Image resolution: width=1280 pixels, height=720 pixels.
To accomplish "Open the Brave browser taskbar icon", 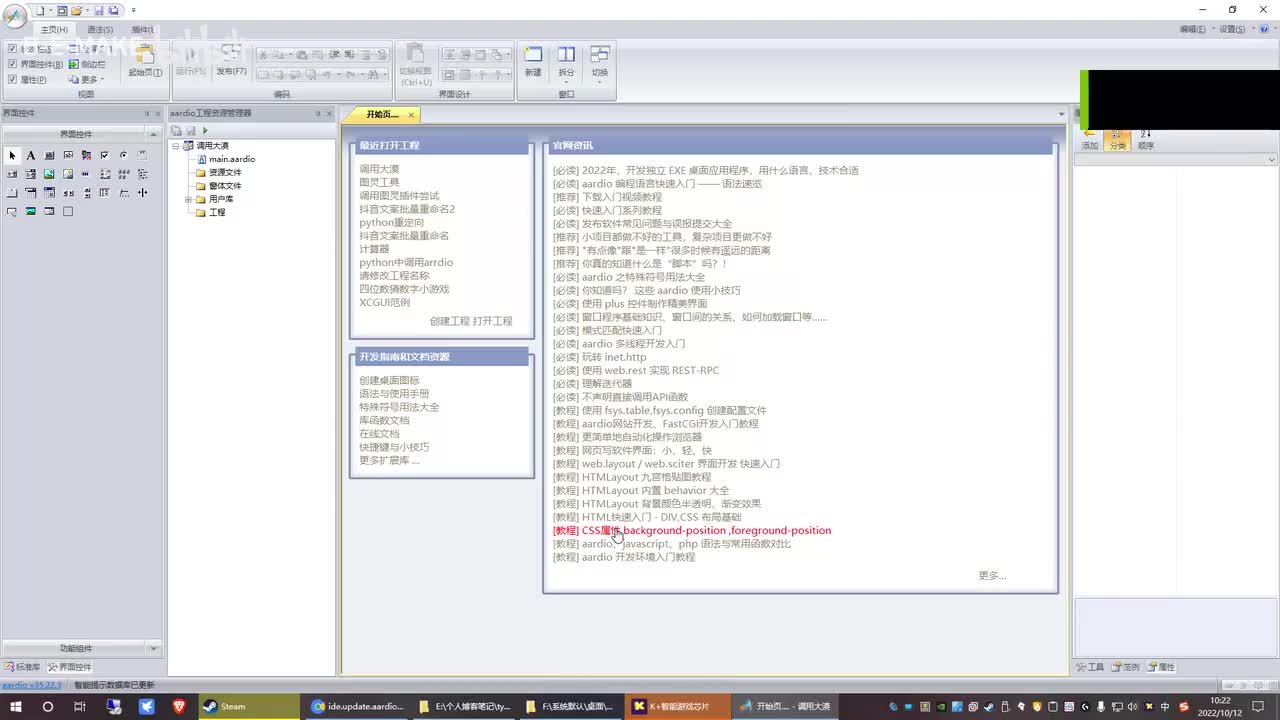I will point(178,706).
